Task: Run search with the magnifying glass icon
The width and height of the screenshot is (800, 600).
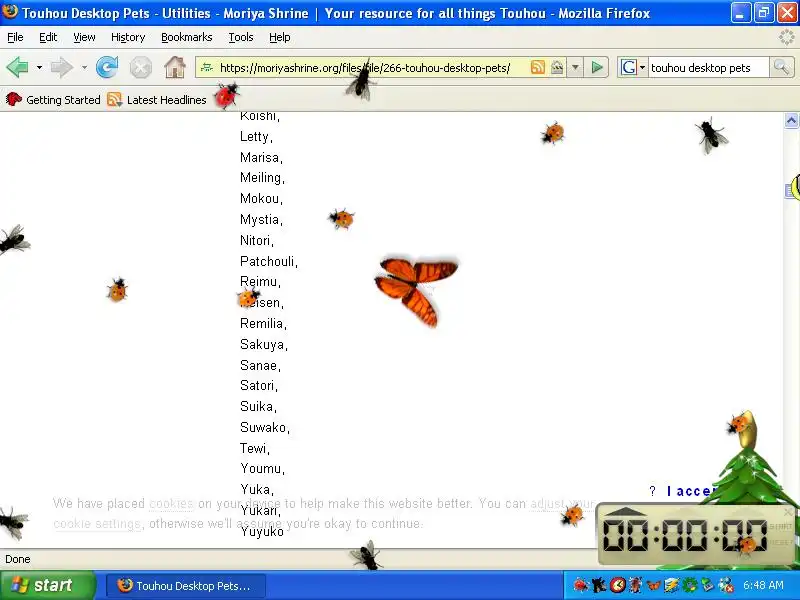Action: (x=781, y=67)
